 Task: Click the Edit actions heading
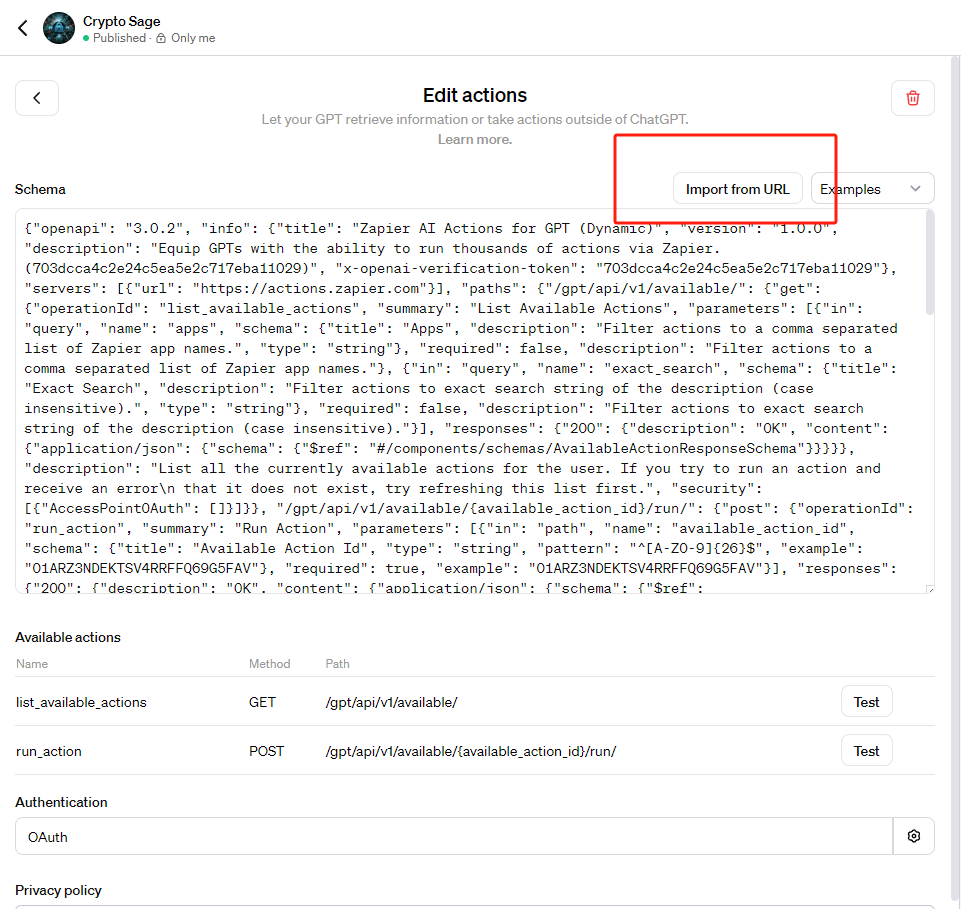(x=474, y=95)
